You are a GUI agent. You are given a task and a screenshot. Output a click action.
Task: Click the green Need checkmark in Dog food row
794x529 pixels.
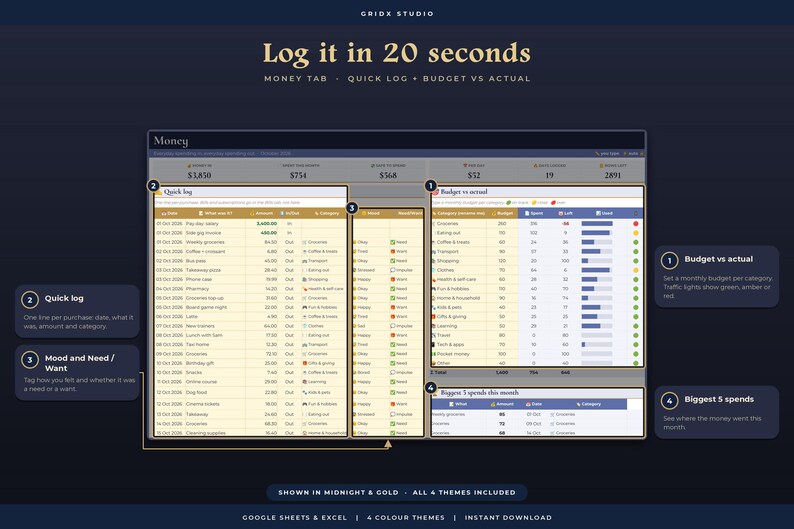coord(392,392)
